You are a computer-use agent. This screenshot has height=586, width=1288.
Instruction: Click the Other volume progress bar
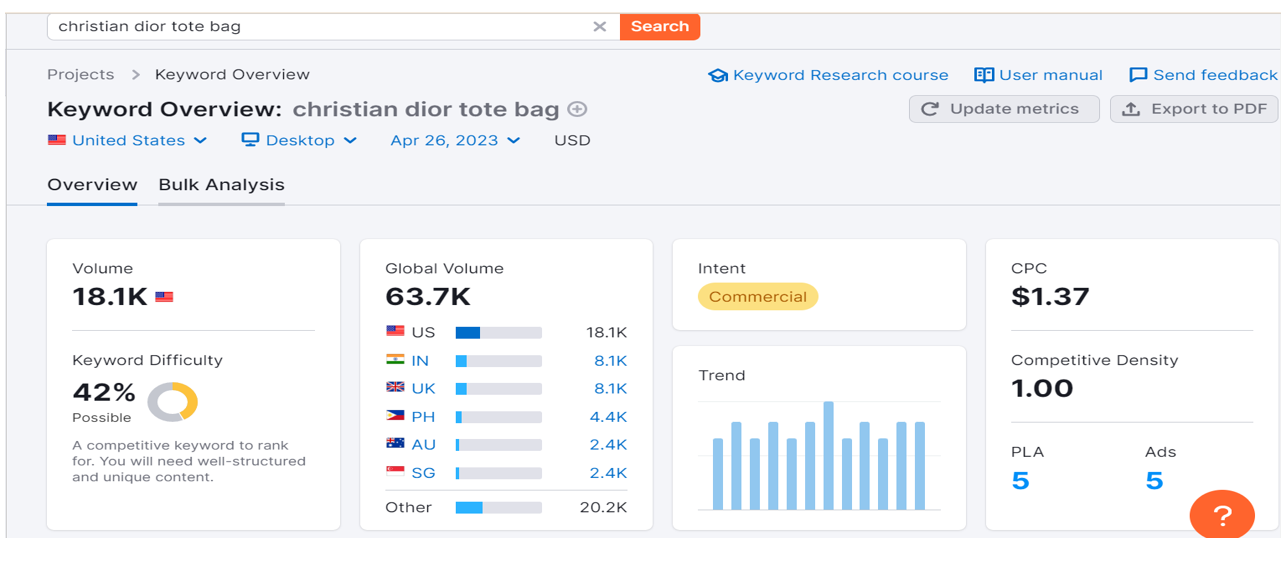499,508
